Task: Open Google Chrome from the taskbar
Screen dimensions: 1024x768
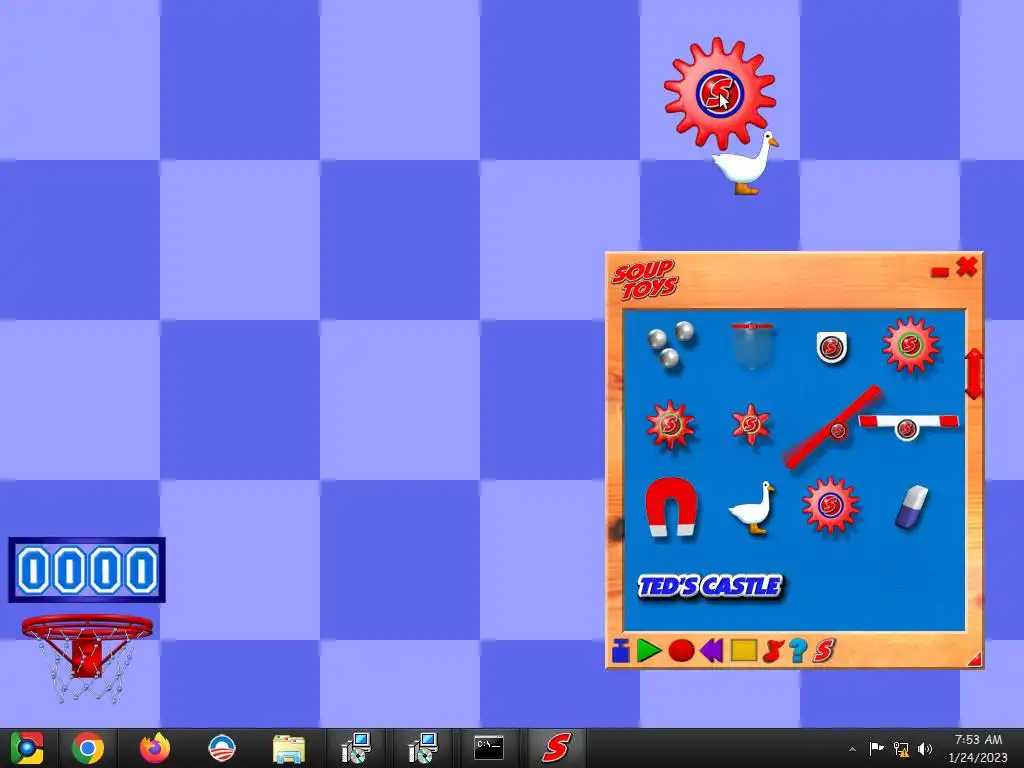Action: click(88, 748)
